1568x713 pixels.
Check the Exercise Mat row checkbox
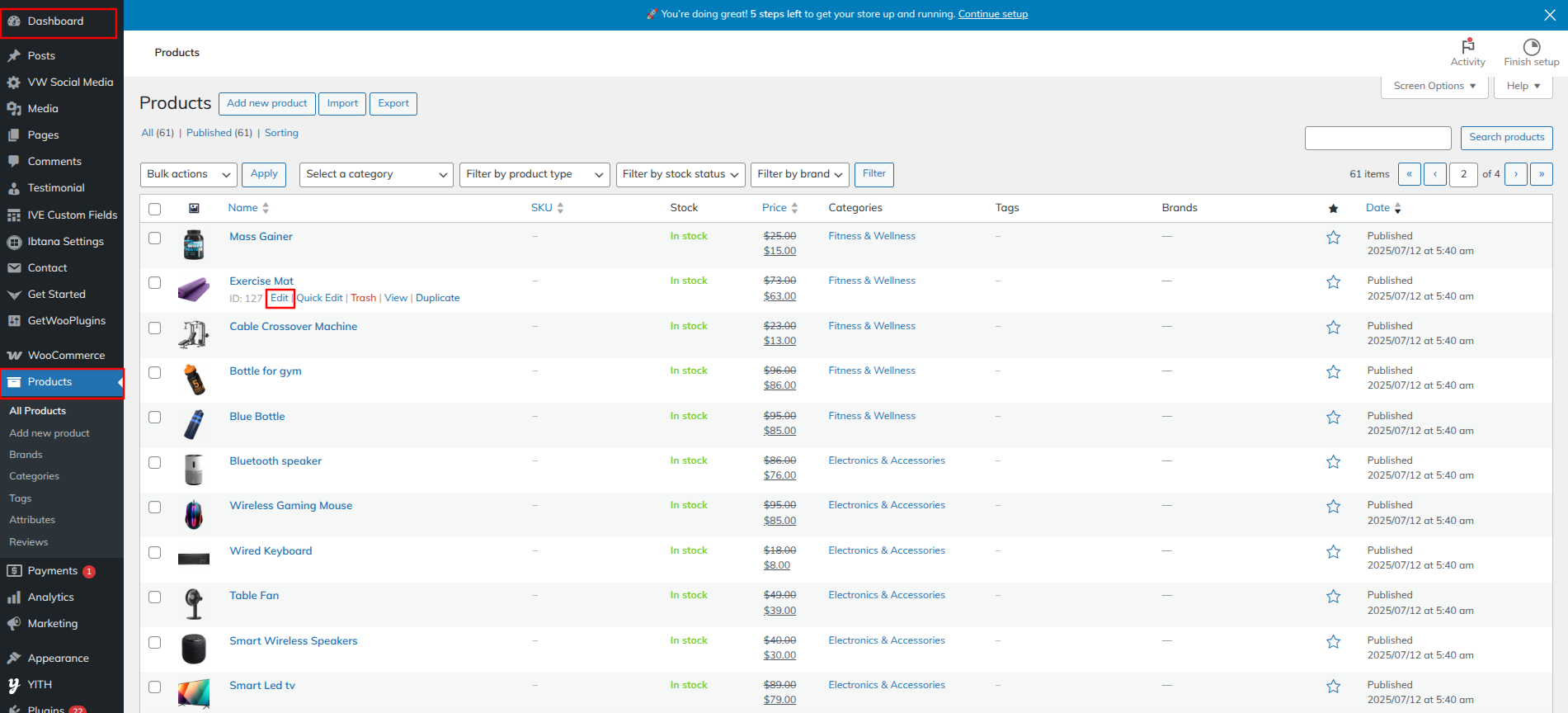coord(154,283)
